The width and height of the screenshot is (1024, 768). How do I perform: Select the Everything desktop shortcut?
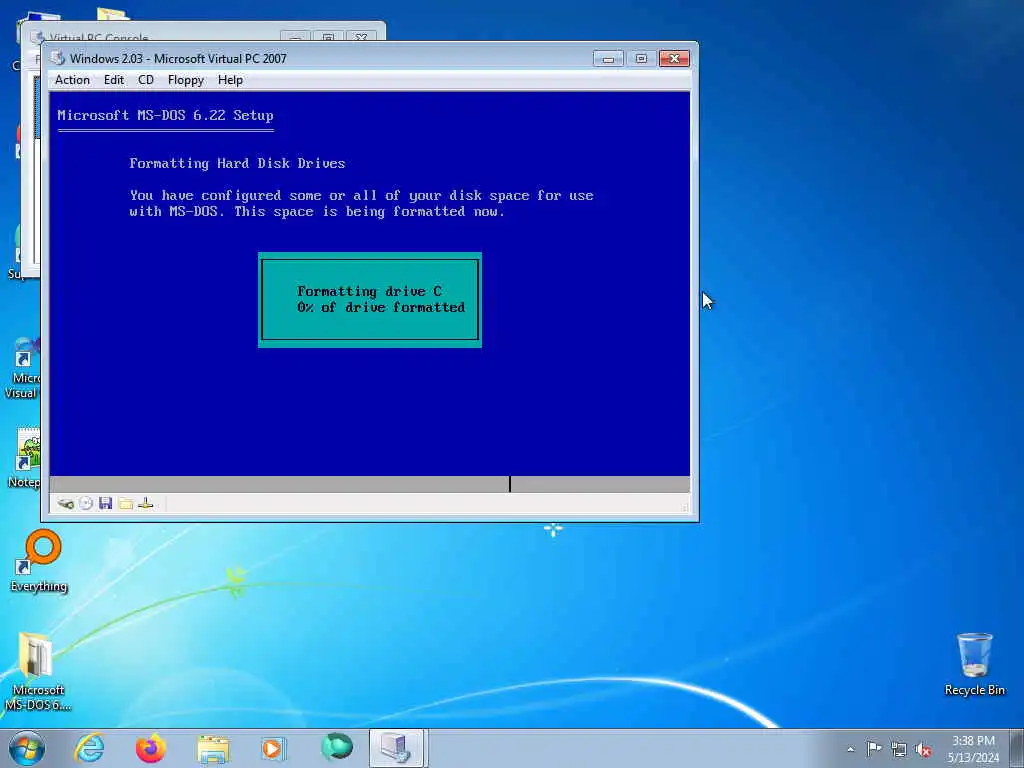coord(39,562)
